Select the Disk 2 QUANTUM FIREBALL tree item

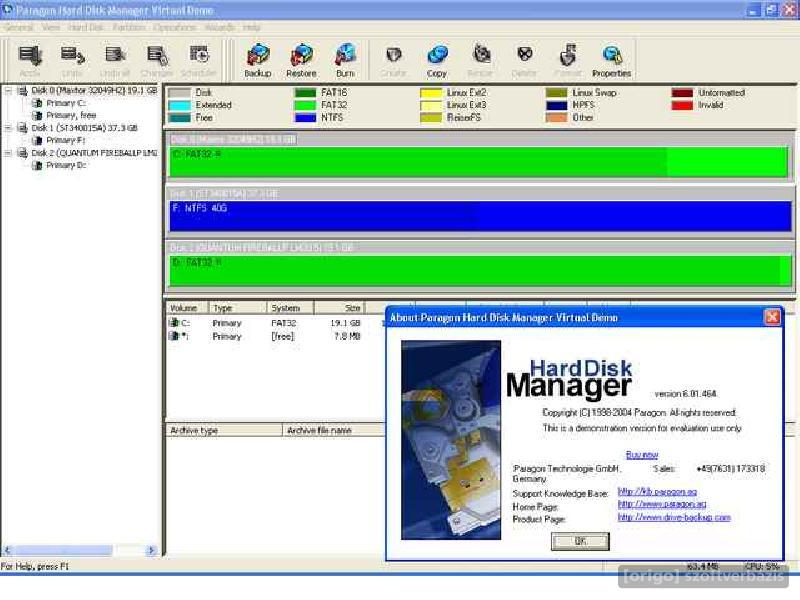(x=94, y=153)
